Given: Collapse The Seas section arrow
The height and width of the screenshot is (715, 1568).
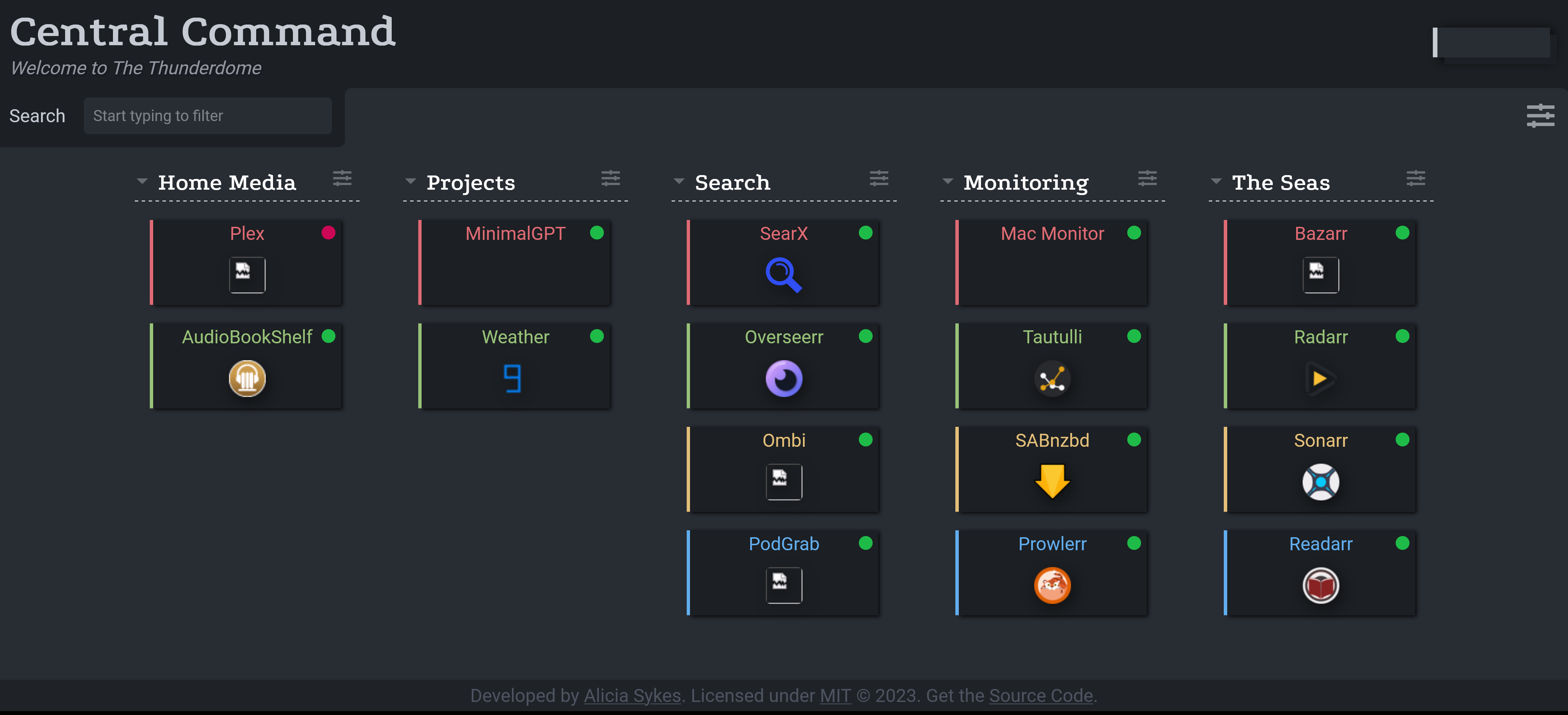Looking at the screenshot, I should click(1216, 182).
